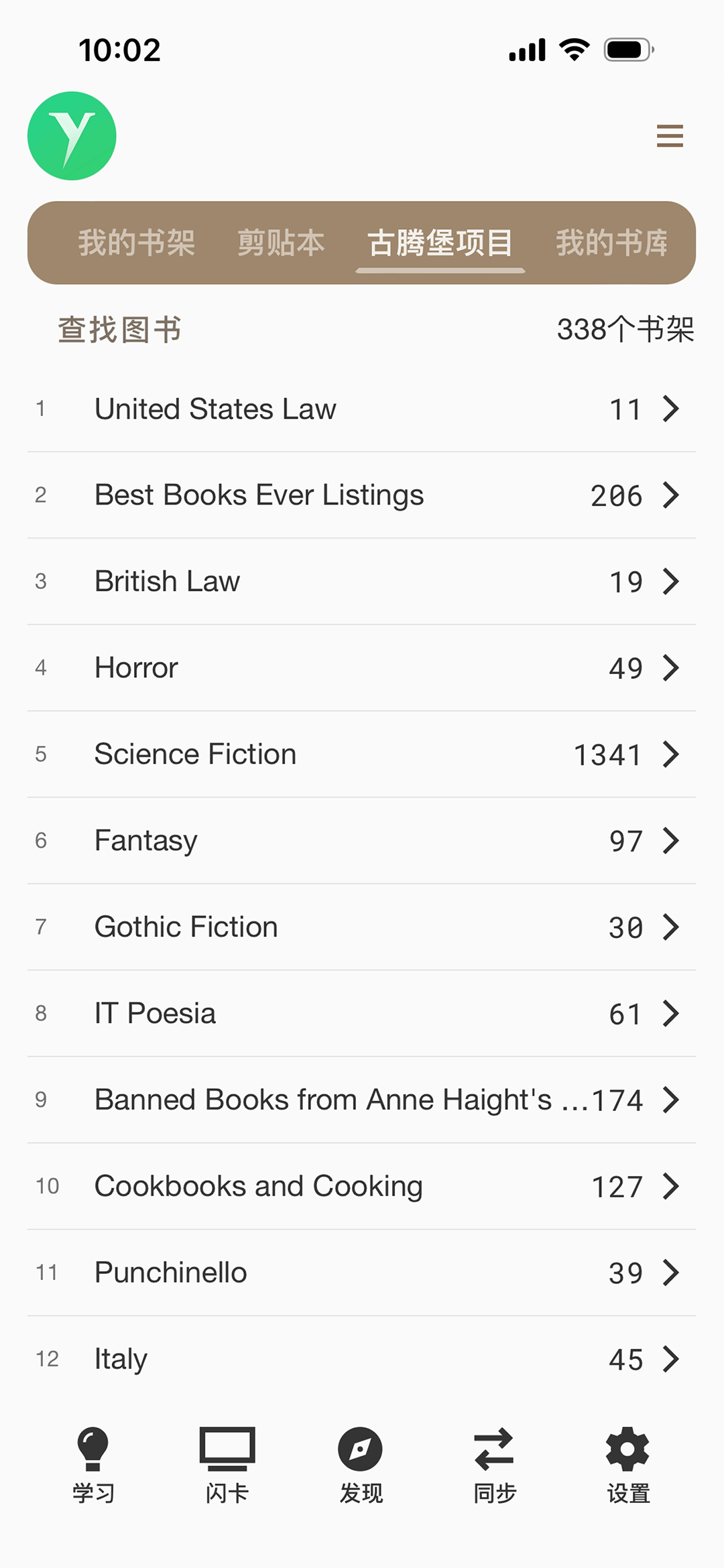
Task: Expand the Science Fiction shelf chevron
Action: point(671,755)
